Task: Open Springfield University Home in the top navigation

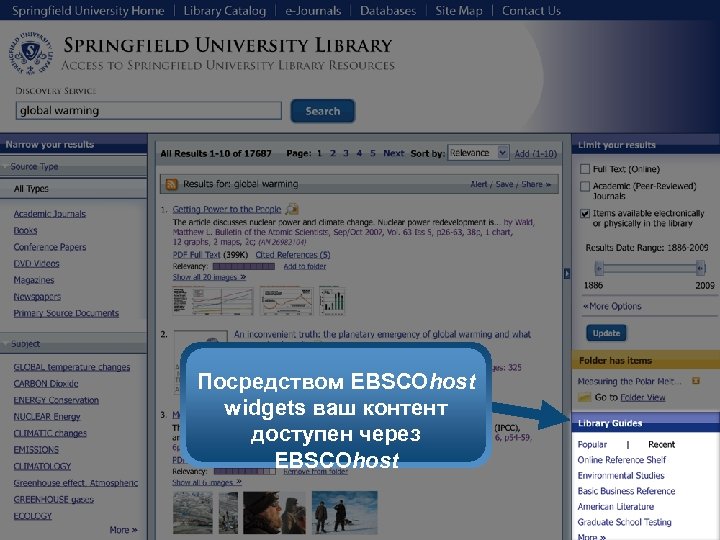Action: (88, 11)
